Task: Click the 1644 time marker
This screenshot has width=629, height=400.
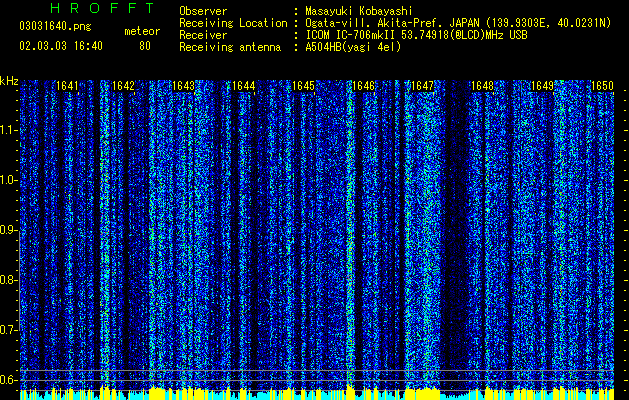Action: tap(243, 86)
